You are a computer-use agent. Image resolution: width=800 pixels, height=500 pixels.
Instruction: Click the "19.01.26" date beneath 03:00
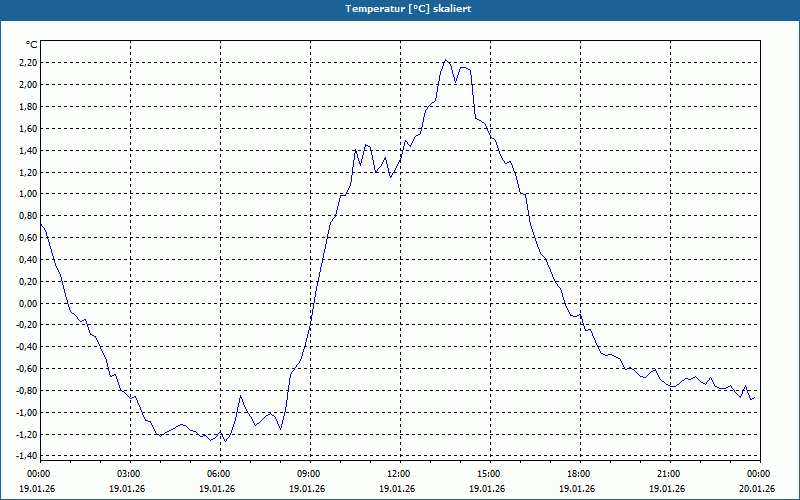(x=127, y=489)
